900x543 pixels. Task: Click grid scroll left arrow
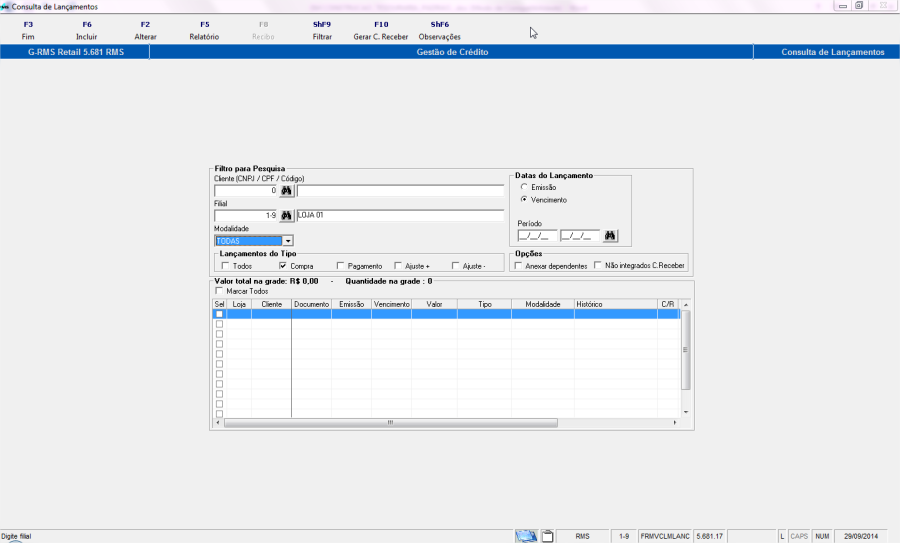pos(218,422)
